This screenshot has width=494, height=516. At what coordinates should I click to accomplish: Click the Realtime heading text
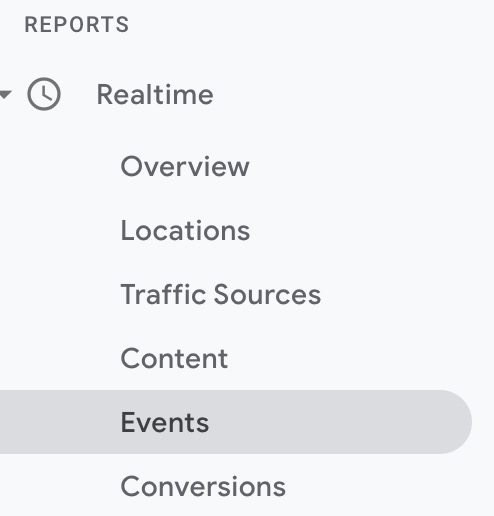coord(155,95)
